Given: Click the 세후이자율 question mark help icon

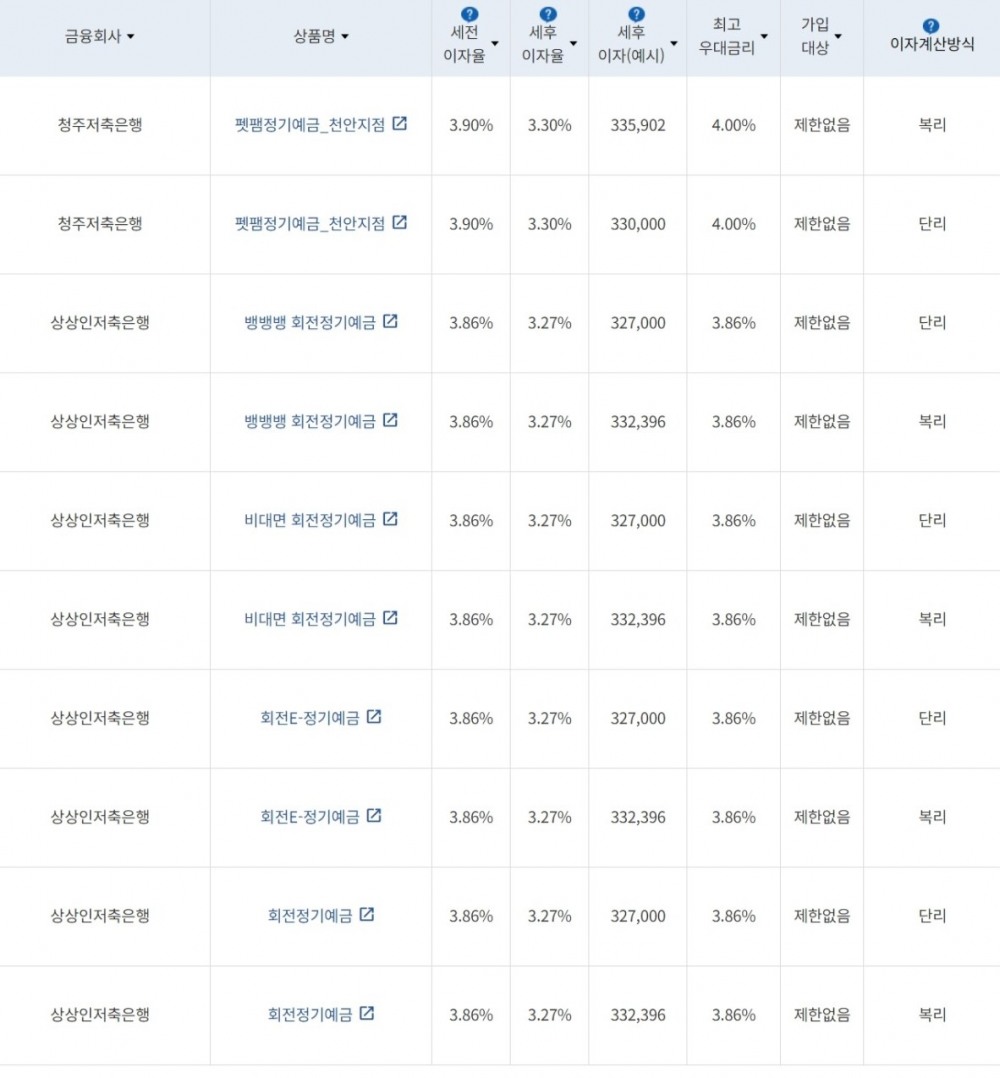Looking at the screenshot, I should click(x=547, y=12).
